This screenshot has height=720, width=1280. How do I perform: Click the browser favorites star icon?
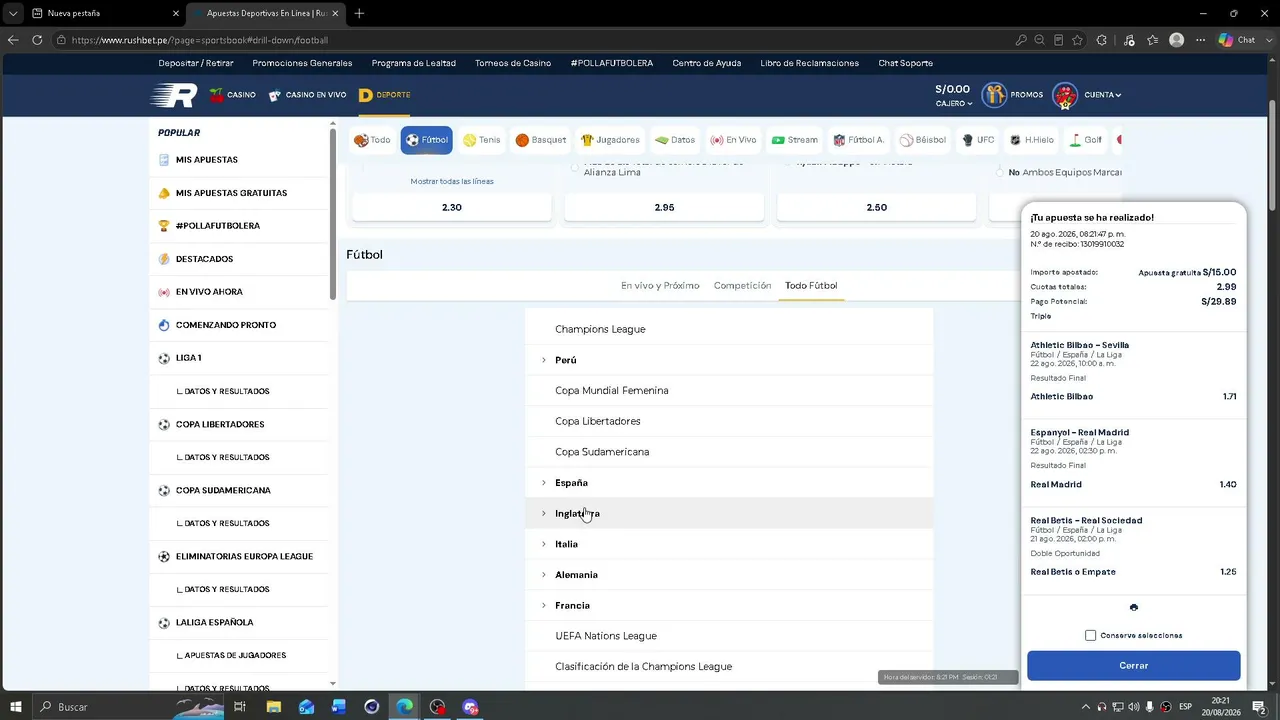click(x=1077, y=40)
